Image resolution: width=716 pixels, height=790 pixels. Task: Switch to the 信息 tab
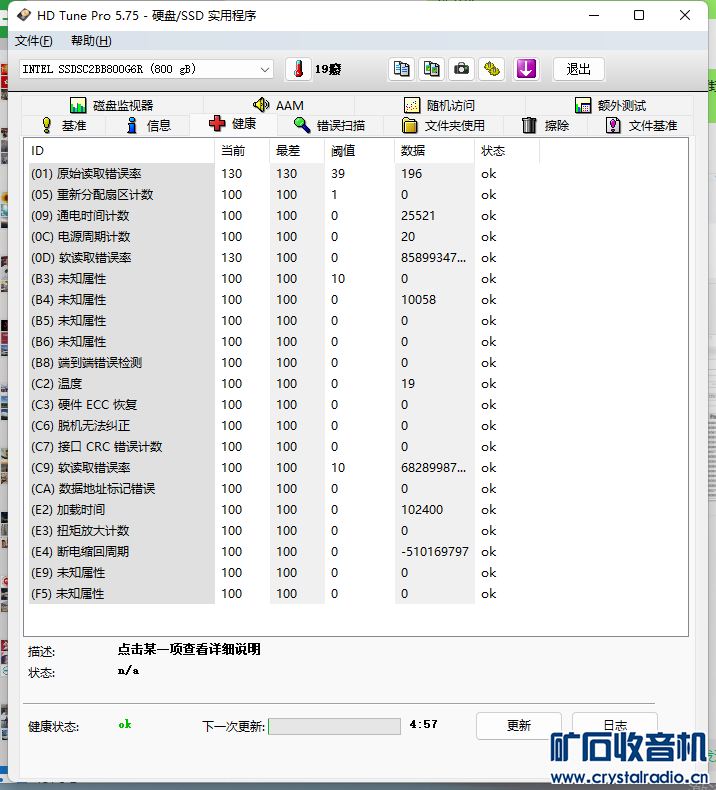click(x=148, y=125)
